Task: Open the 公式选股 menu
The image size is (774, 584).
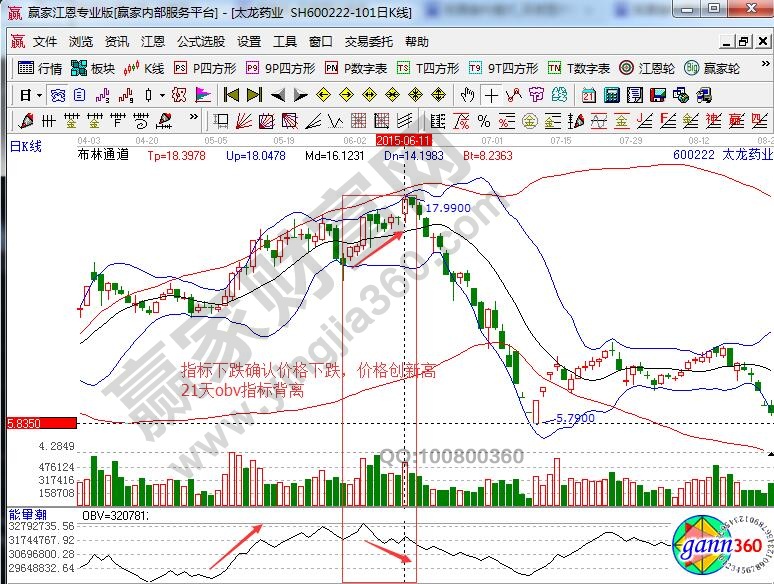Action: (x=201, y=42)
